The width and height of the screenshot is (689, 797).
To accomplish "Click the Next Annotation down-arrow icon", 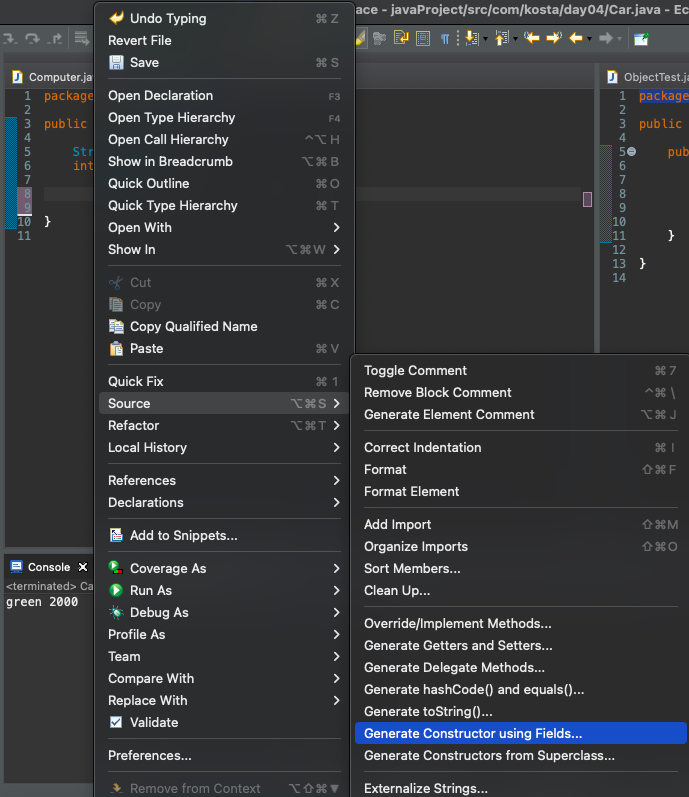I will [x=472, y=38].
